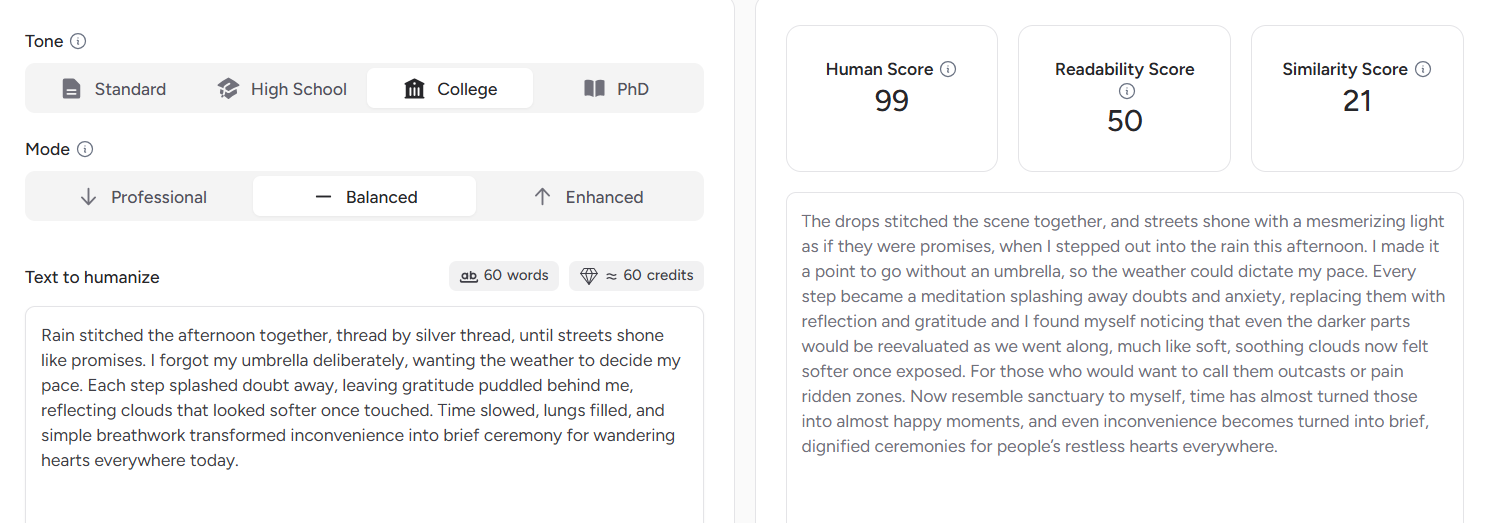Select the Balanced mode
Screen dimensions: 1485x523
pos(365,197)
